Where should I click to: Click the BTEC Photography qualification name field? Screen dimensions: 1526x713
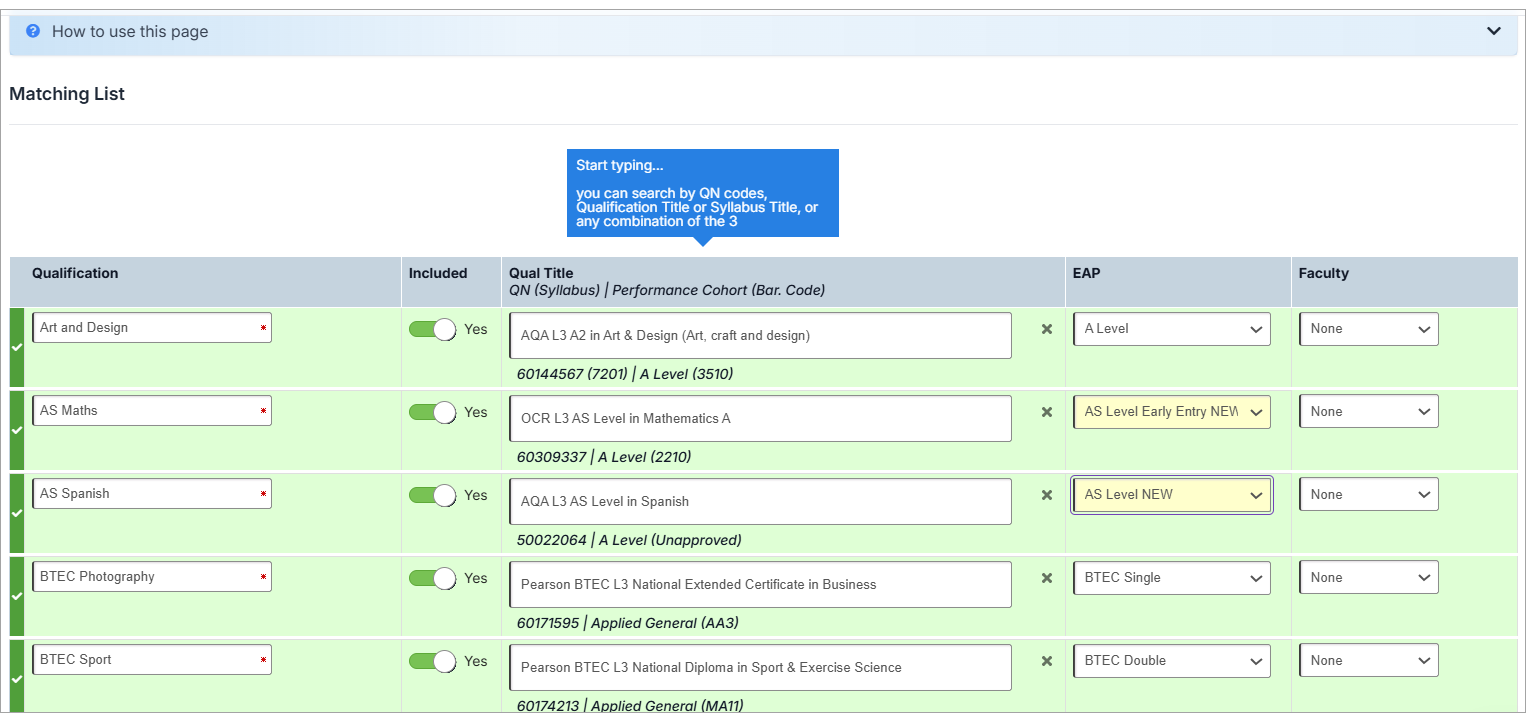(150, 577)
